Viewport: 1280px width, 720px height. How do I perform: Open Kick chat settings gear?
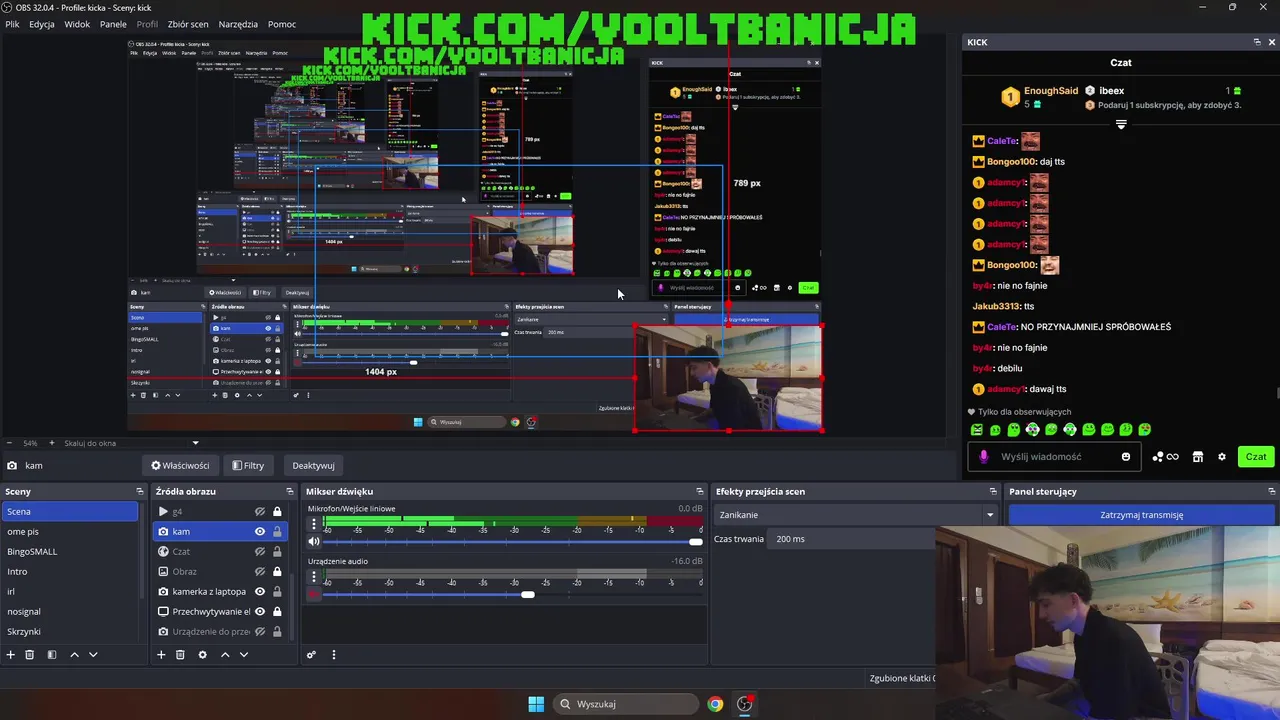(1221, 457)
